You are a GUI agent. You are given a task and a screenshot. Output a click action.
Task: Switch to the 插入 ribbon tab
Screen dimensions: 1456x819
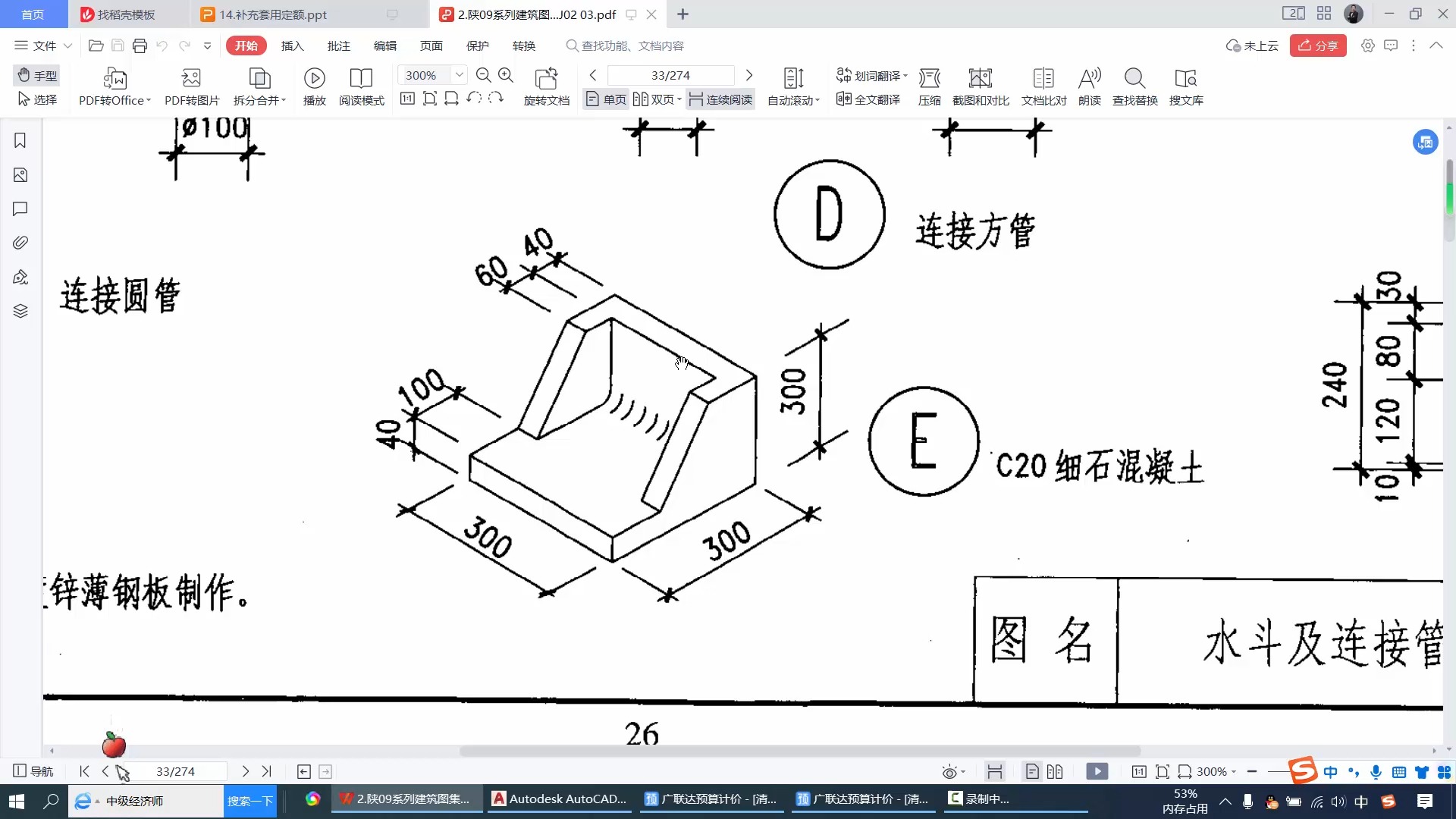[292, 45]
